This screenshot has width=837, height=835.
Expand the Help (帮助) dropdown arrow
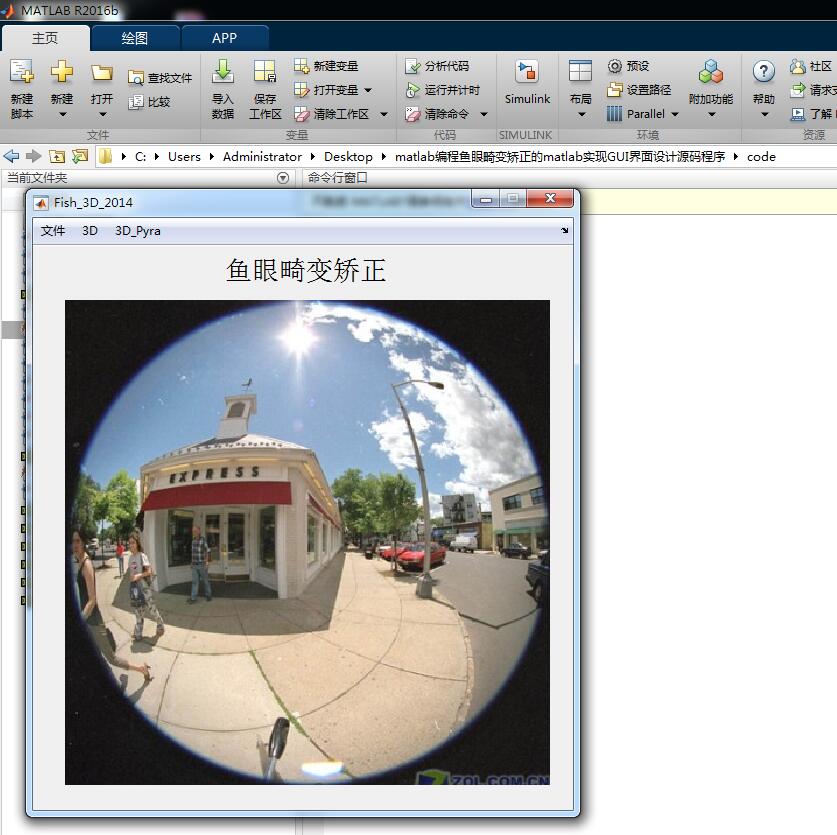[x=764, y=114]
